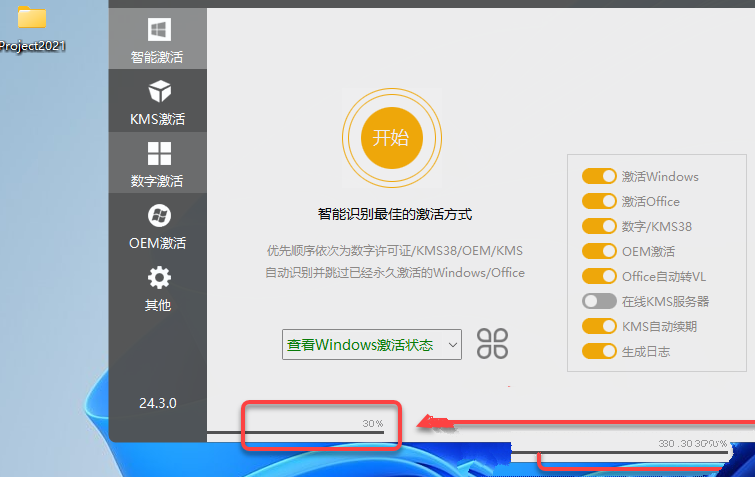
Task: Toggle the Office自动转VL switch
Action: 599,276
